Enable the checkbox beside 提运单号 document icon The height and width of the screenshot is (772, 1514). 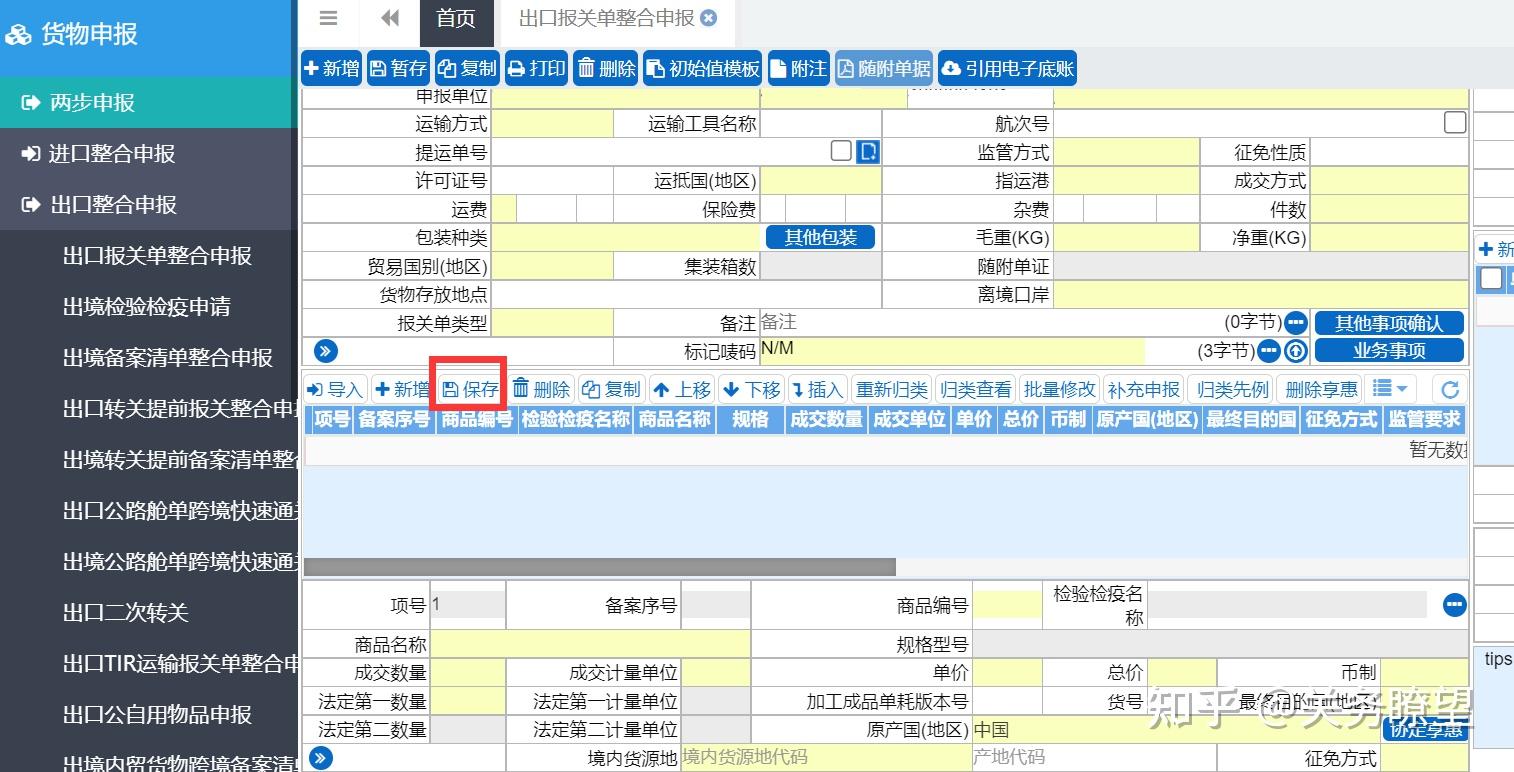[x=841, y=150]
